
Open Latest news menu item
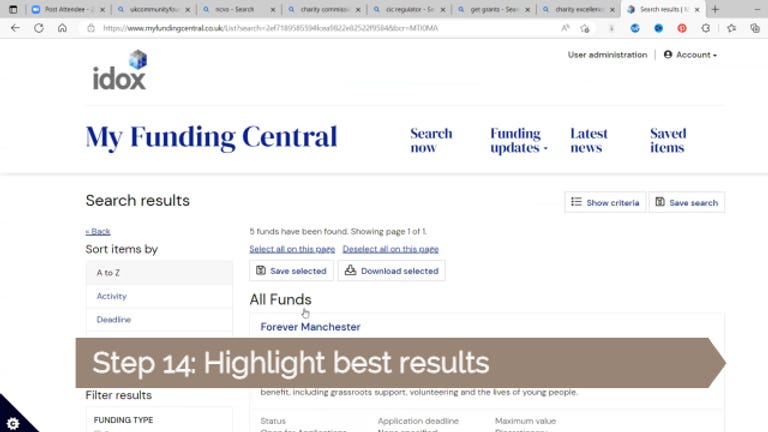tap(589, 141)
